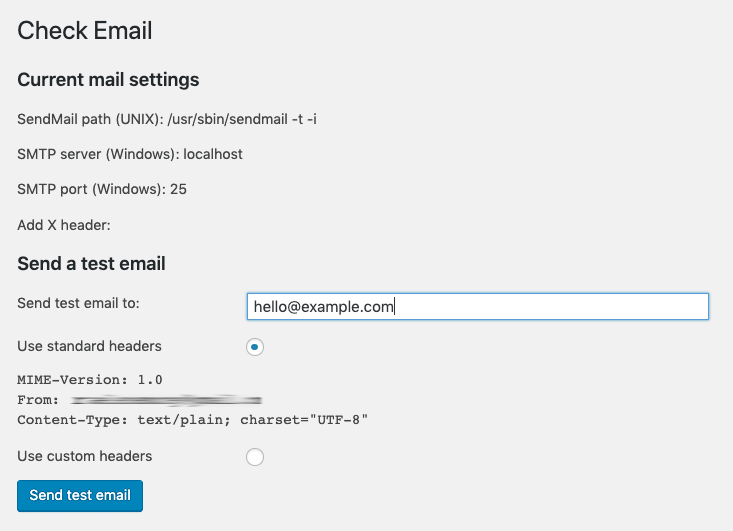Click the 'MIME-Version: 1.0' header line
The height and width of the screenshot is (531, 733).
click(x=90, y=380)
